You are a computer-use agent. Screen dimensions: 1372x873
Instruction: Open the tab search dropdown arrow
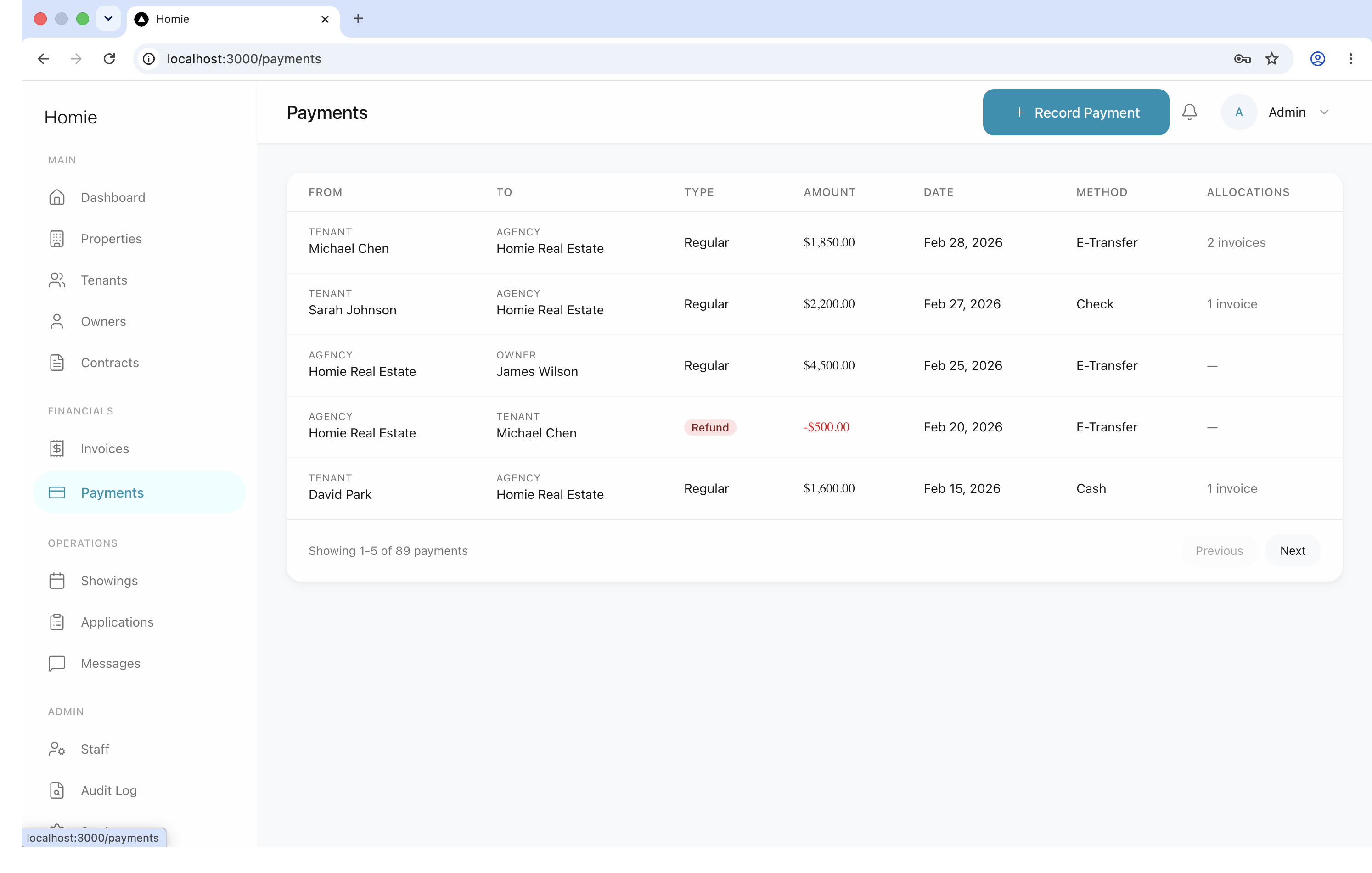[108, 19]
